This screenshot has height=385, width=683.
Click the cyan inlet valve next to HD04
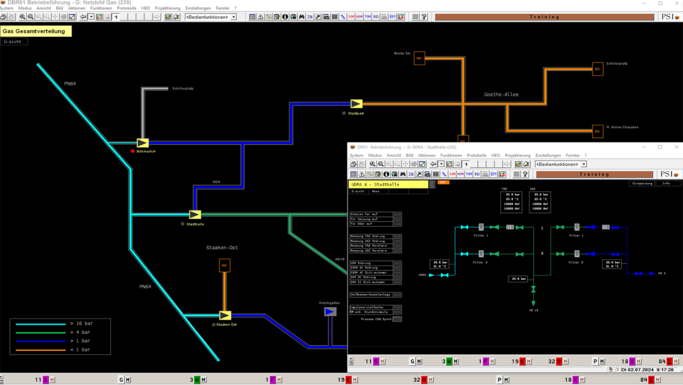[x=444, y=275]
